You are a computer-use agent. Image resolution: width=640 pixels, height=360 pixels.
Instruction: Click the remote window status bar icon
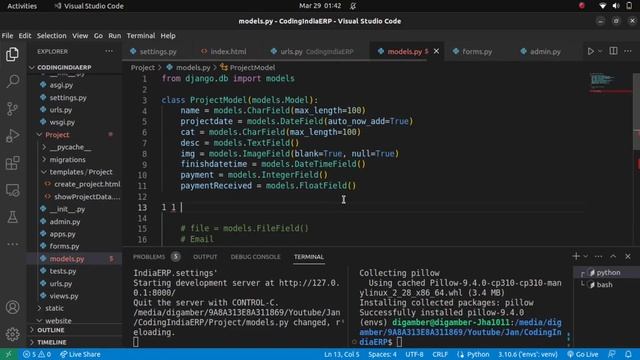[9, 354]
